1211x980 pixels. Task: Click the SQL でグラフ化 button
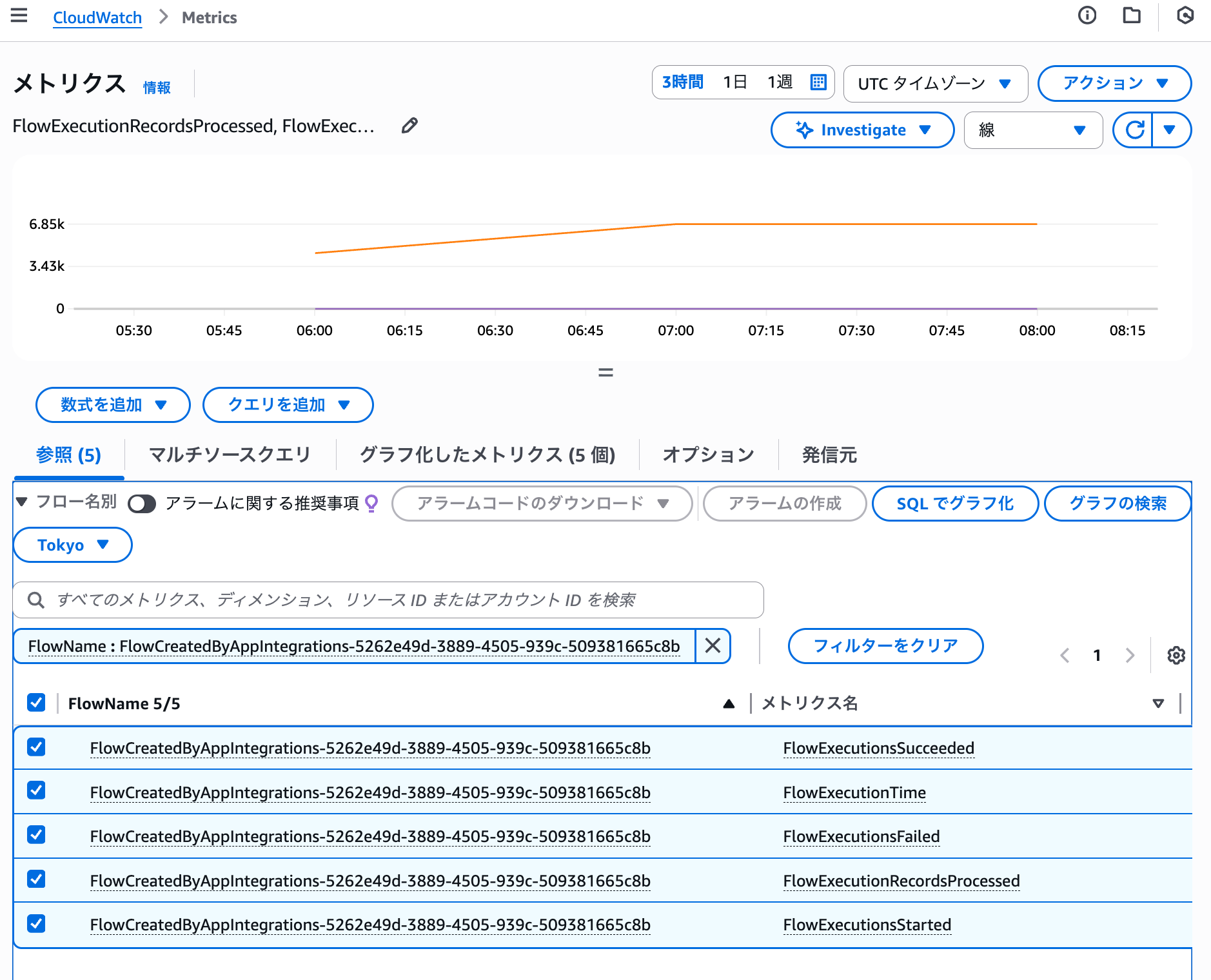pos(954,504)
